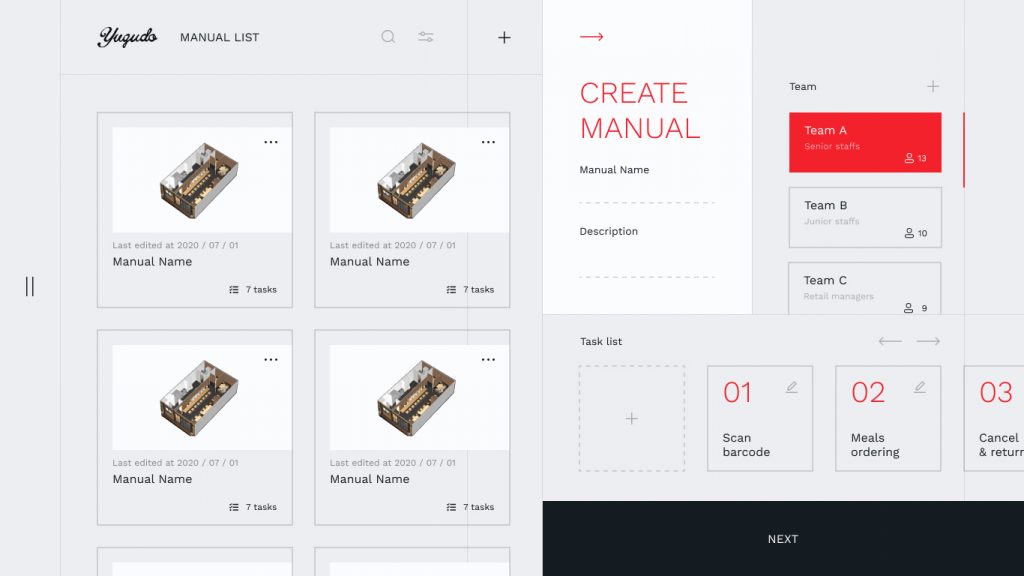Open task 03 Cancel & return card
Image resolution: width=1024 pixels, height=576 pixels.
pyautogui.click(x=994, y=418)
